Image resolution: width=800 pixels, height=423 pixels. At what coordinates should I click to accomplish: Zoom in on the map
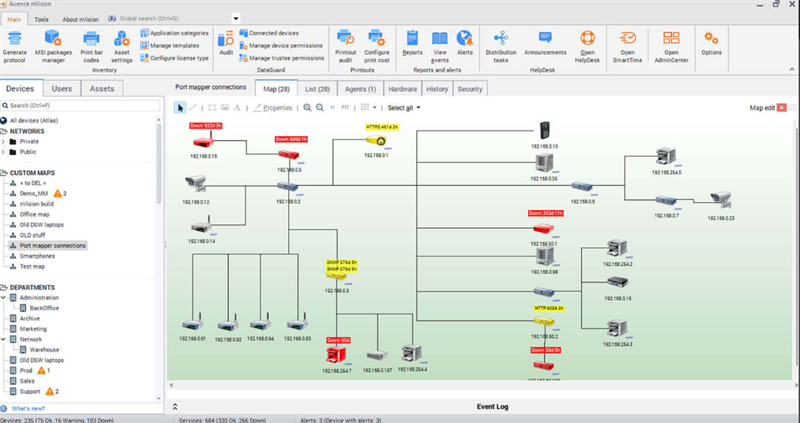point(307,108)
